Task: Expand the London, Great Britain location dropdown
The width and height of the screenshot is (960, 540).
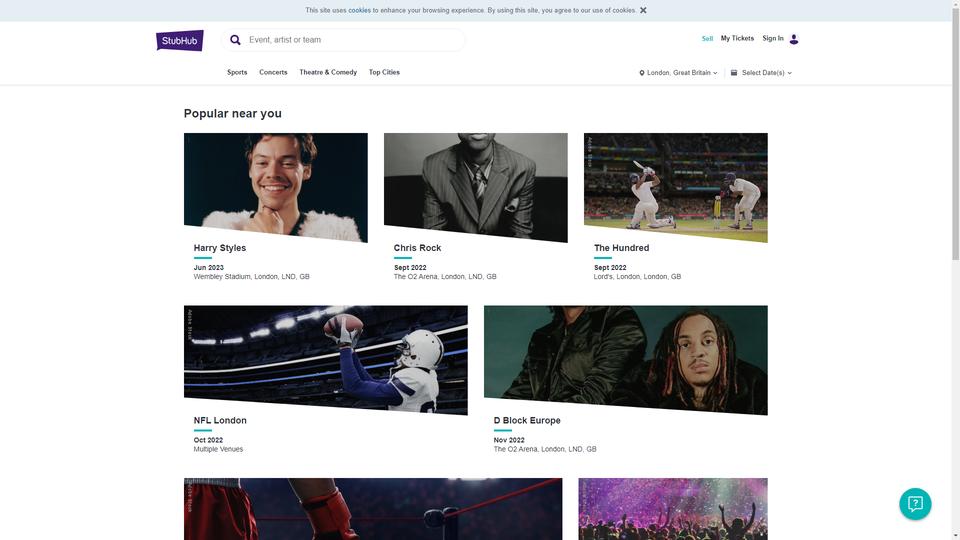Action: pos(678,73)
